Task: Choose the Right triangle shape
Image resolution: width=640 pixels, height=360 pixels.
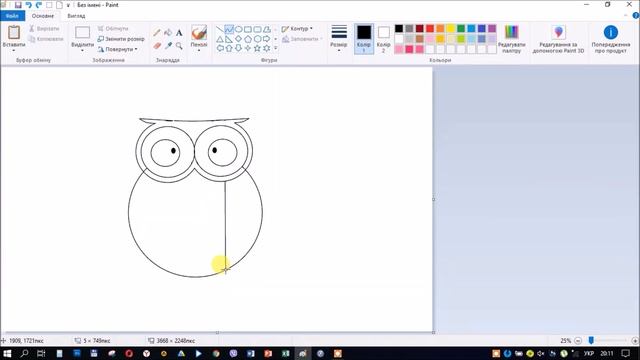Action: [229, 39]
